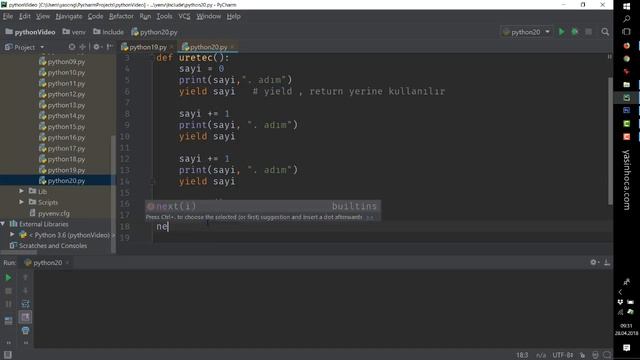
Task: Open Run panel settings gear
Action: point(594,262)
